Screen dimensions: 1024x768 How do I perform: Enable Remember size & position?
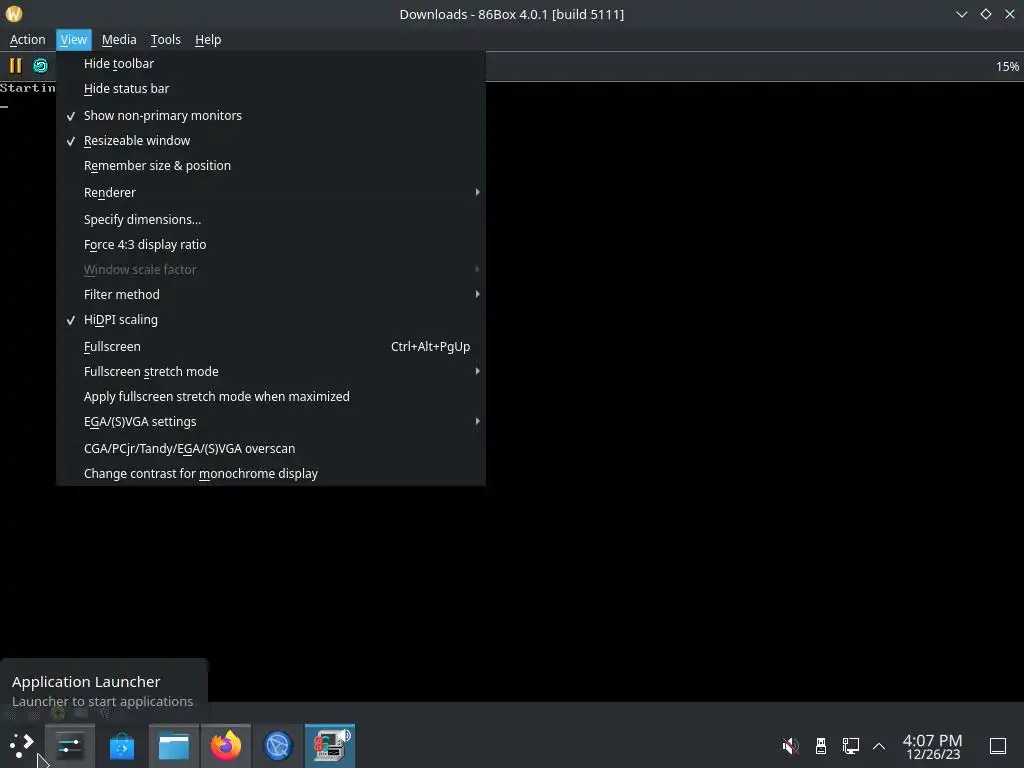coord(270,165)
